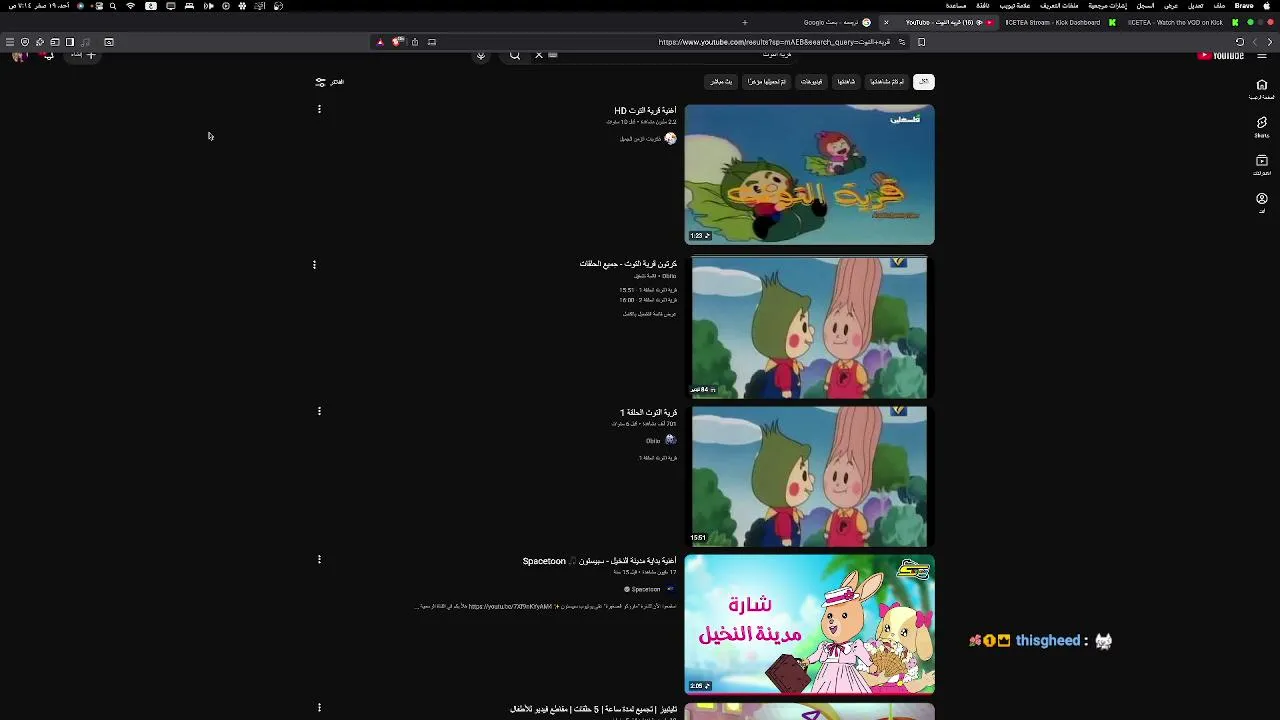Viewport: 1280px width, 720px height.
Task: Open more options for the last video result
Action: pyautogui.click(x=319, y=708)
